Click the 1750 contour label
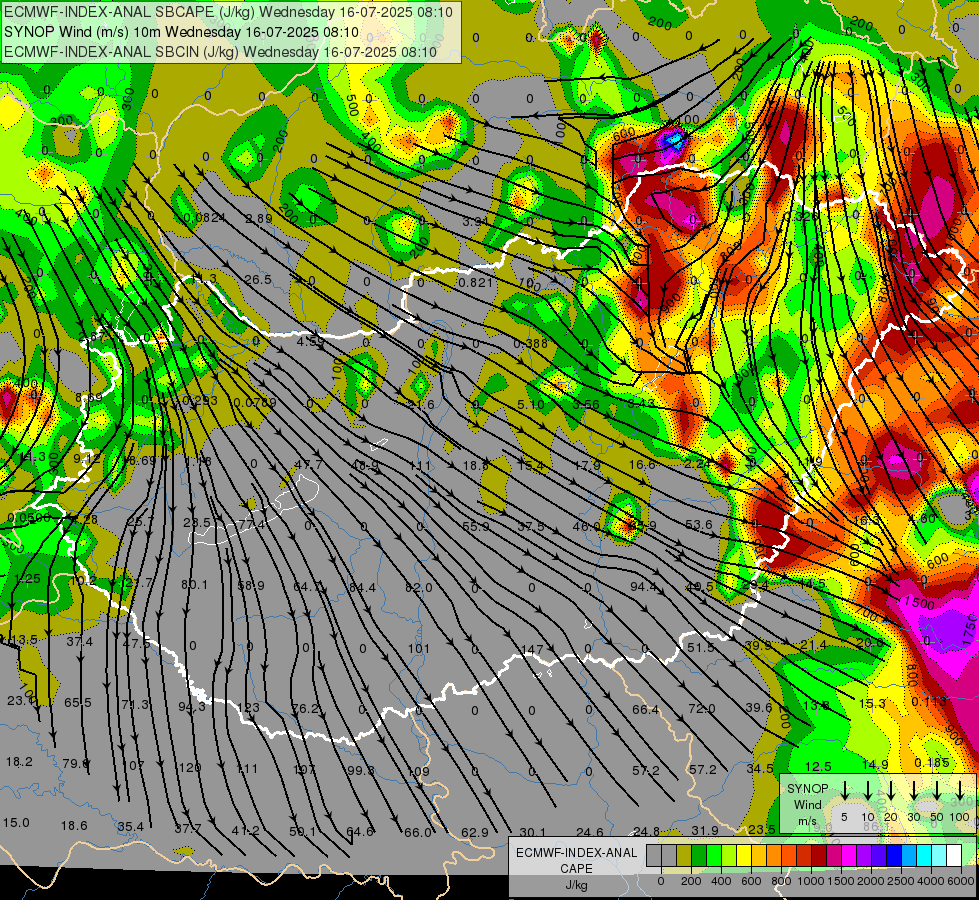This screenshot has height=900, width=979. 970,629
